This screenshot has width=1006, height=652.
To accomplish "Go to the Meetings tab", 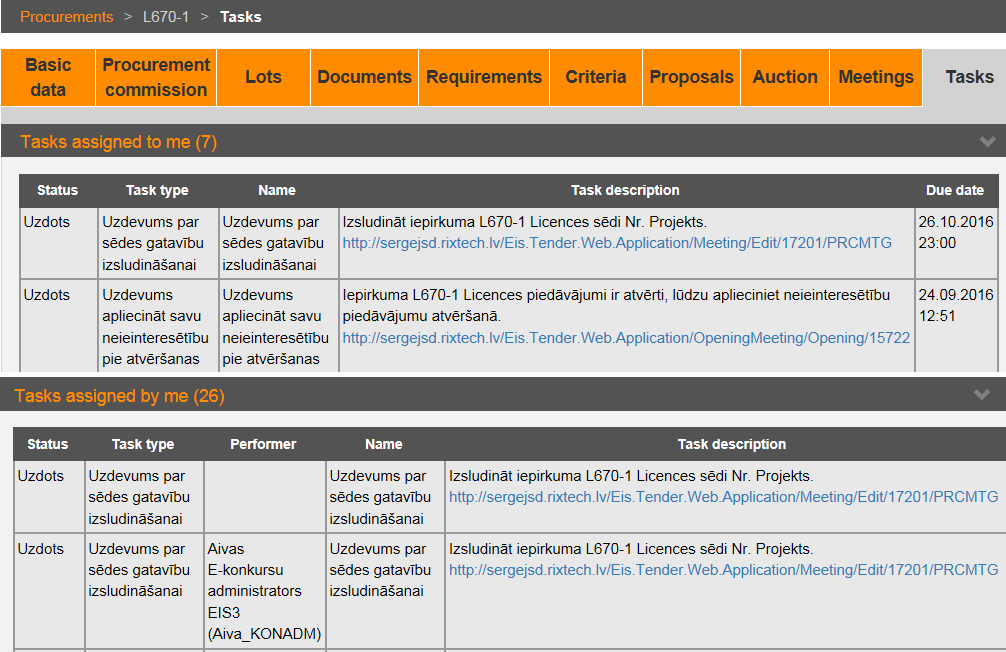I will pos(876,77).
